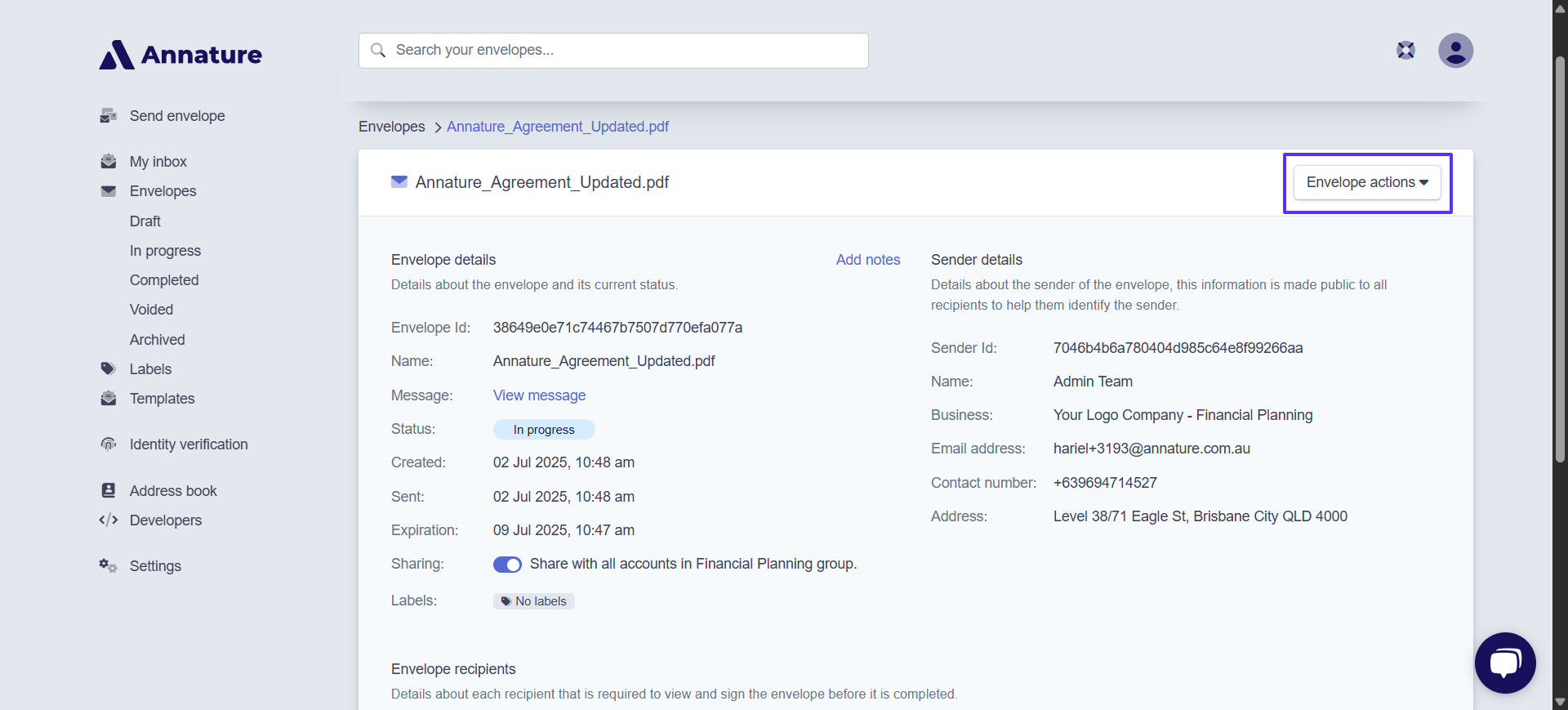Viewport: 1568px width, 710px height.
Task: Click the Address book icon
Action: [108, 490]
